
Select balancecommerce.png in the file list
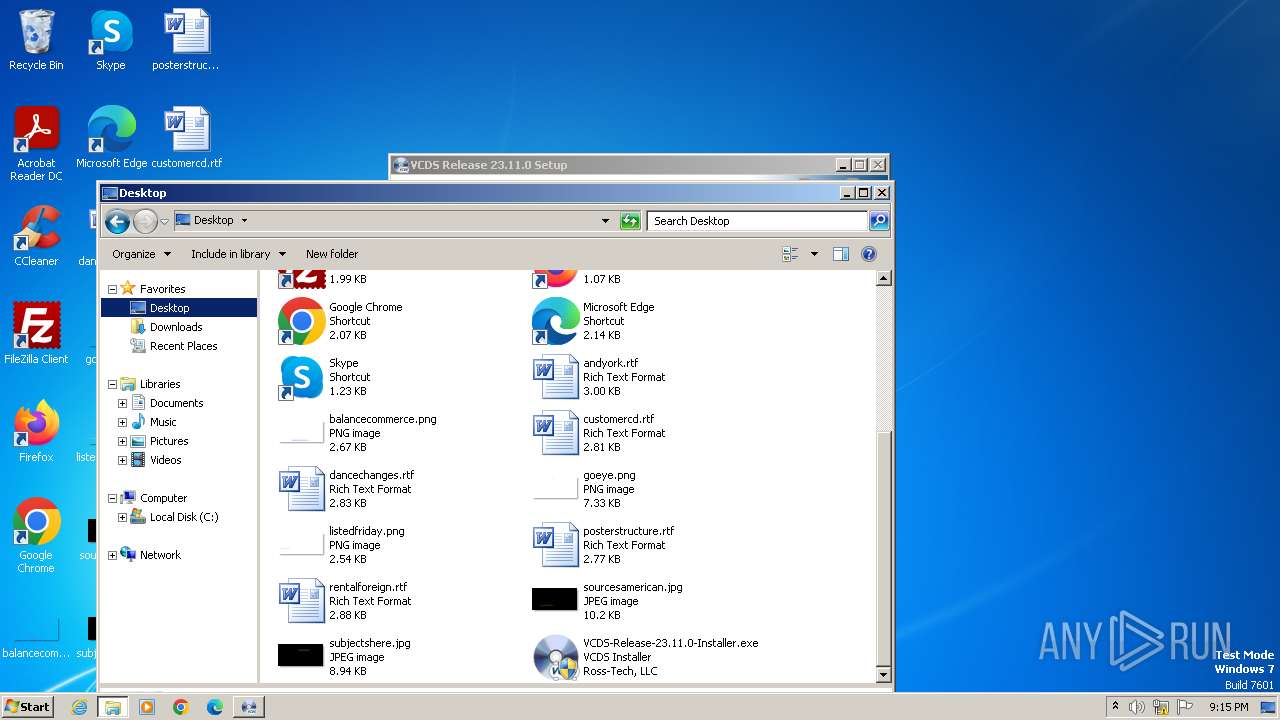pos(382,433)
